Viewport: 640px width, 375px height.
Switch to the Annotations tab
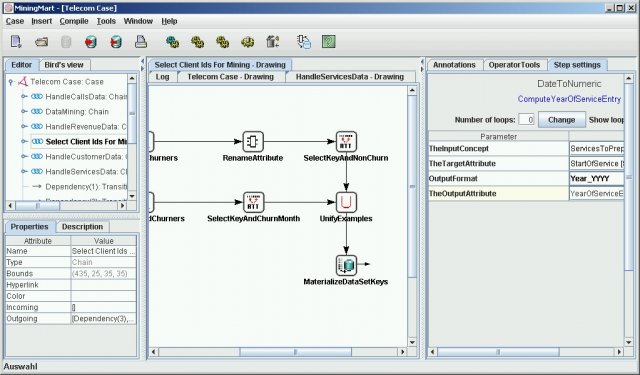pos(454,65)
